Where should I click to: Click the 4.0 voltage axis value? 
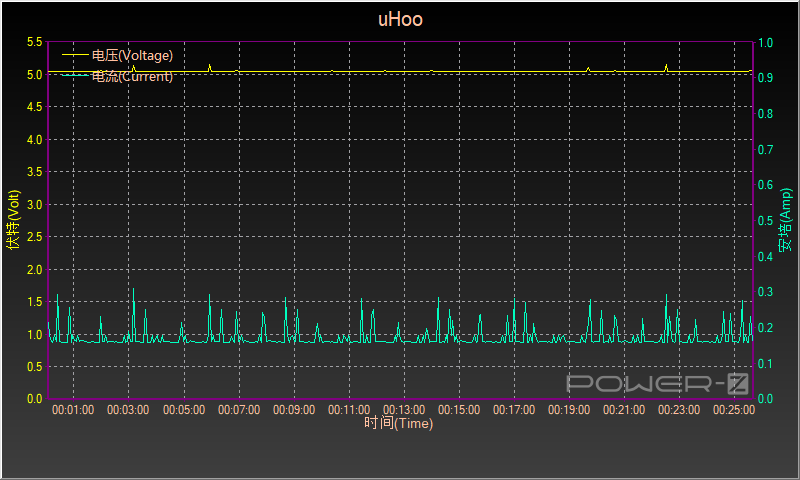tap(35, 139)
